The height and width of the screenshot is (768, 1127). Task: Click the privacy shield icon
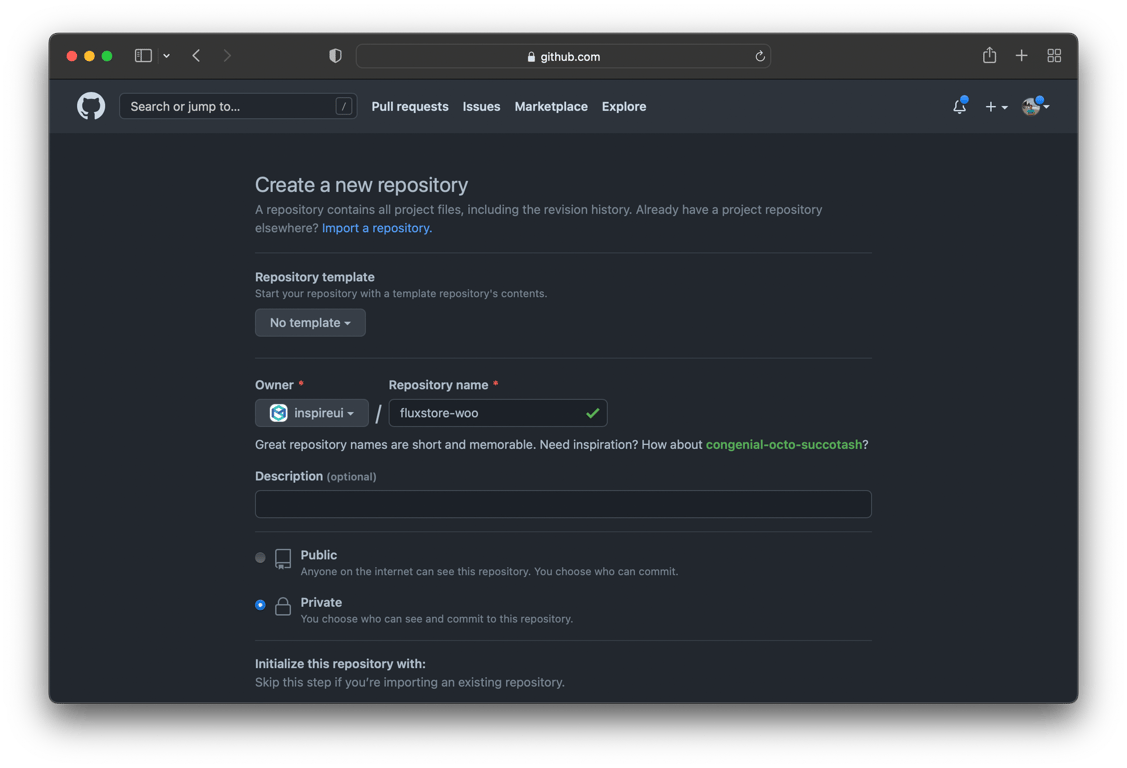335,55
